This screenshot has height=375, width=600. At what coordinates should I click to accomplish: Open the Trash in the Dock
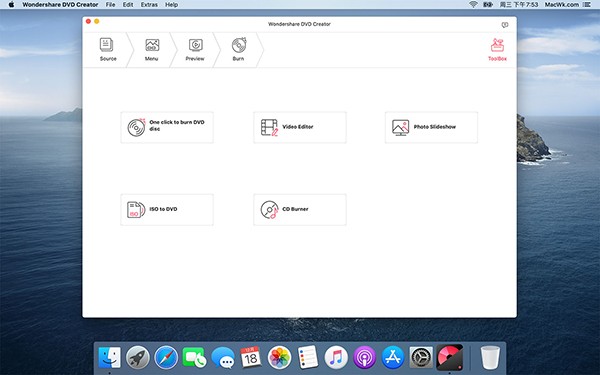[490, 357]
